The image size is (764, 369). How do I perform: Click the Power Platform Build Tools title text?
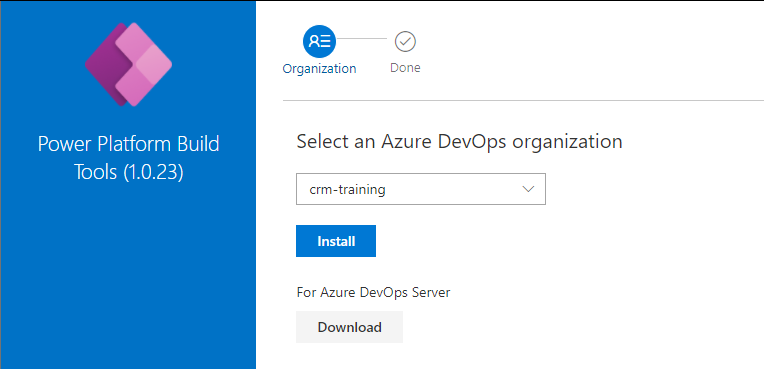pos(128,144)
